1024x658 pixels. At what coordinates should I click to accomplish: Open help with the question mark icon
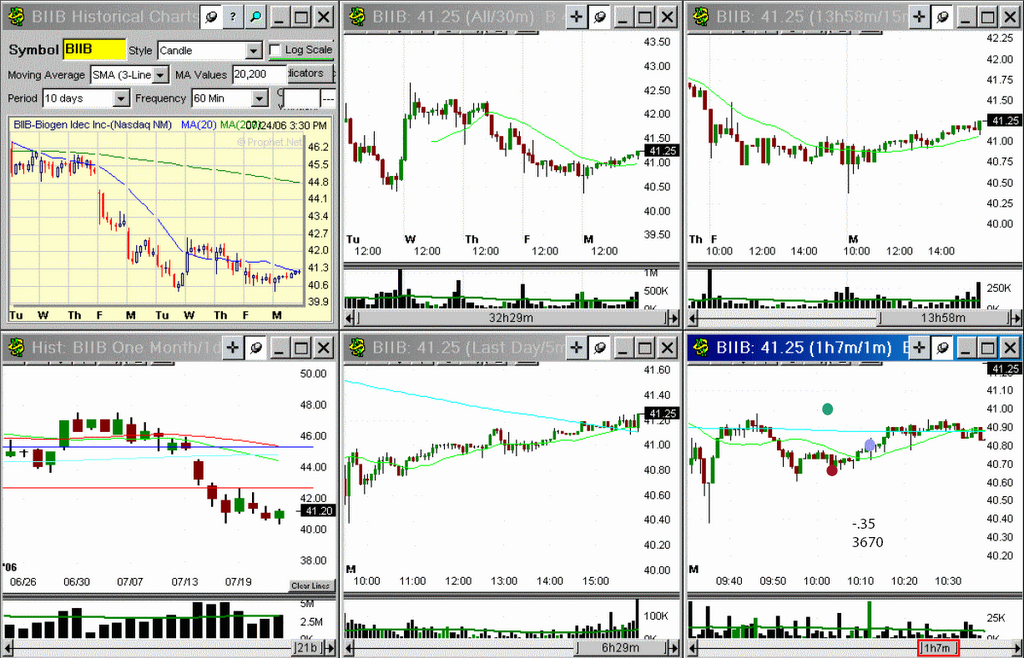click(232, 17)
